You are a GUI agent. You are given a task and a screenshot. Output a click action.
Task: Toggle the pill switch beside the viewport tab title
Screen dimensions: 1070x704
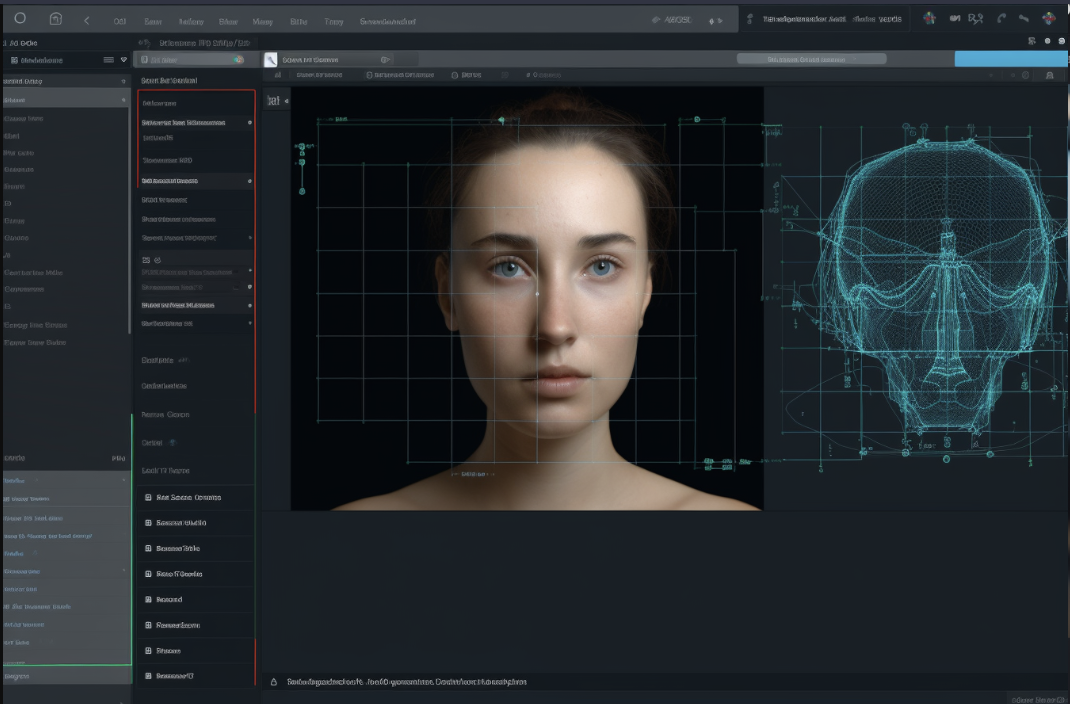(x=385, y=60)
